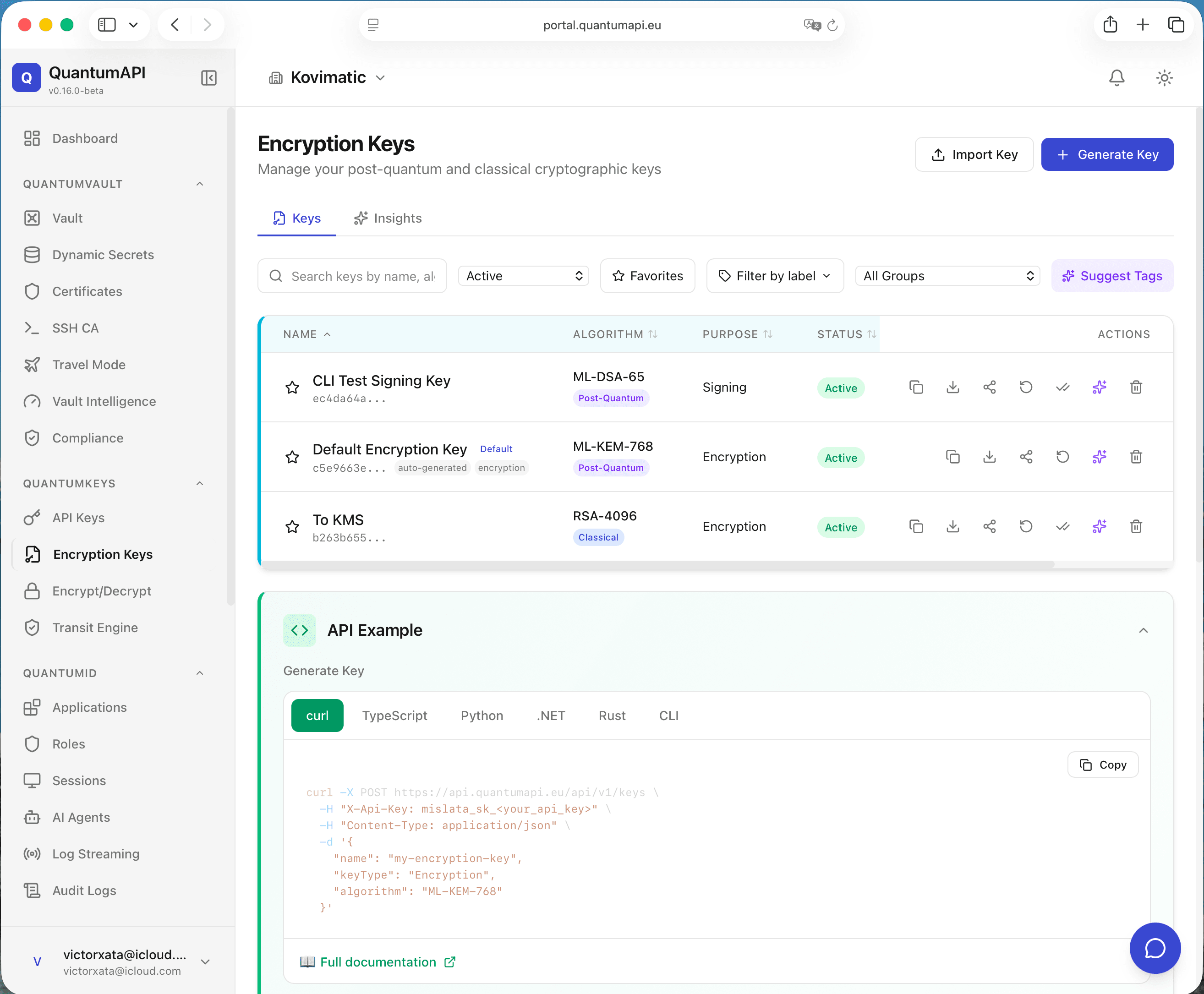The width and height of the screenshot is (1204, 994).
Task: Open the All Groups selector
Action: (947, 275)
